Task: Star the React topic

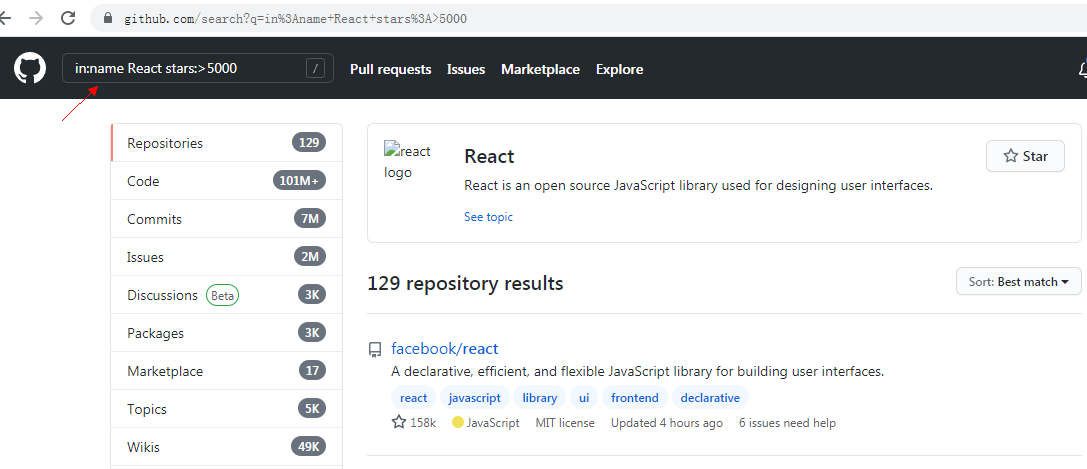Action: 1025,156
